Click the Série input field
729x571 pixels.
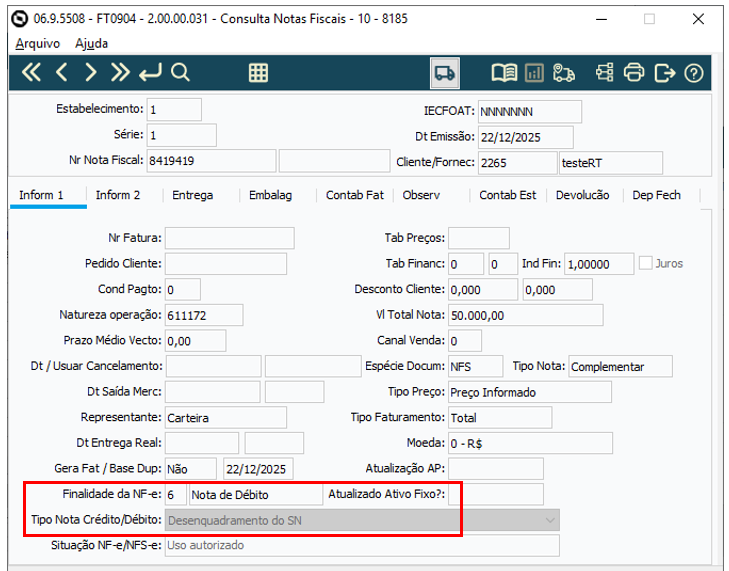(x=181, y=135)
